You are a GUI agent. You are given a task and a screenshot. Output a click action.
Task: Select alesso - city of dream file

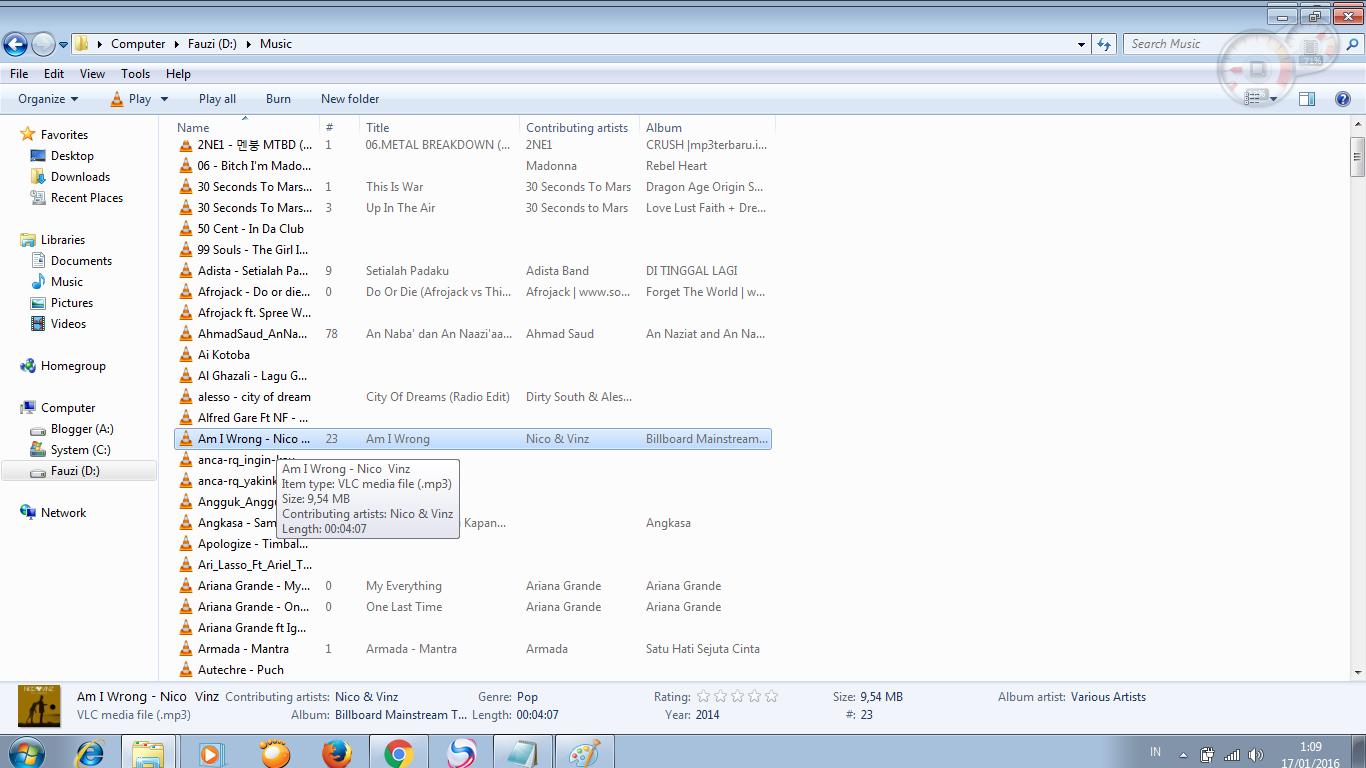[x=254, y=397]
